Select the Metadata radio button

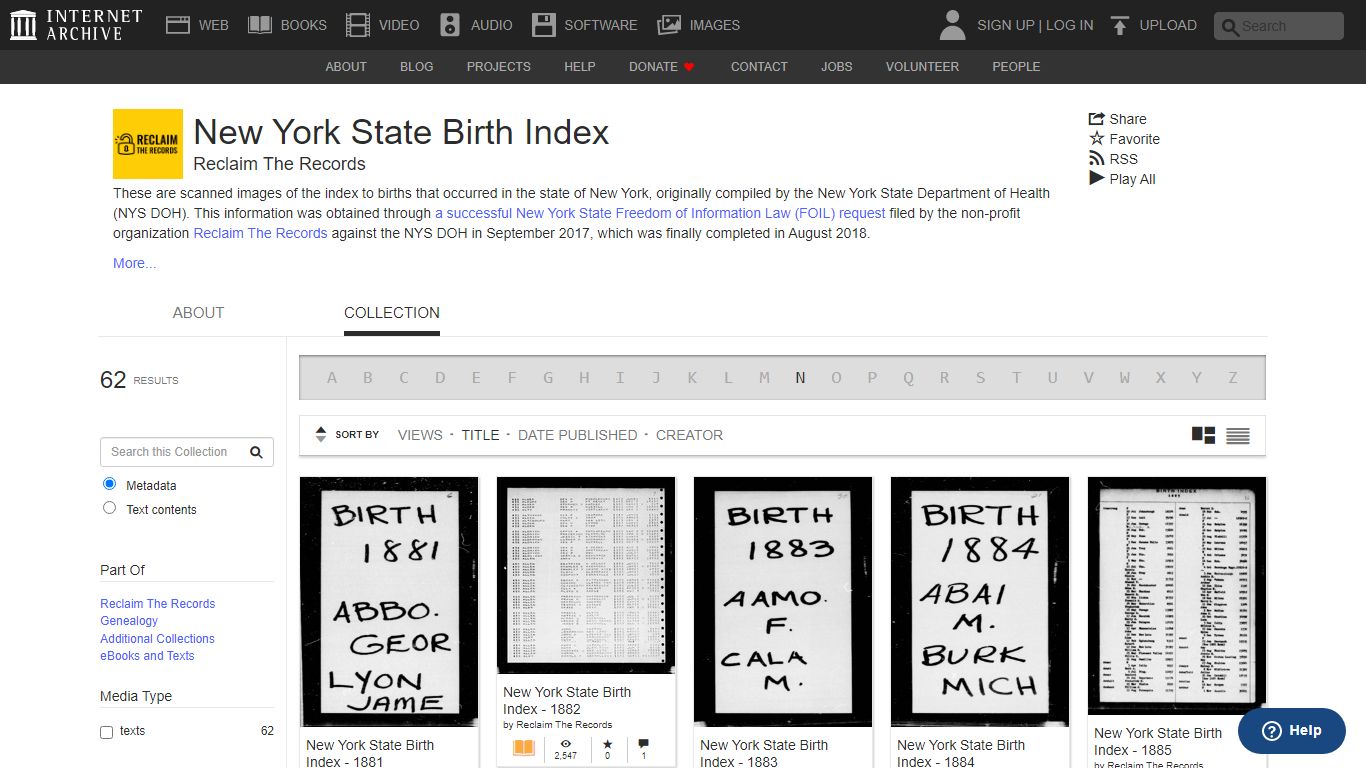110,484
